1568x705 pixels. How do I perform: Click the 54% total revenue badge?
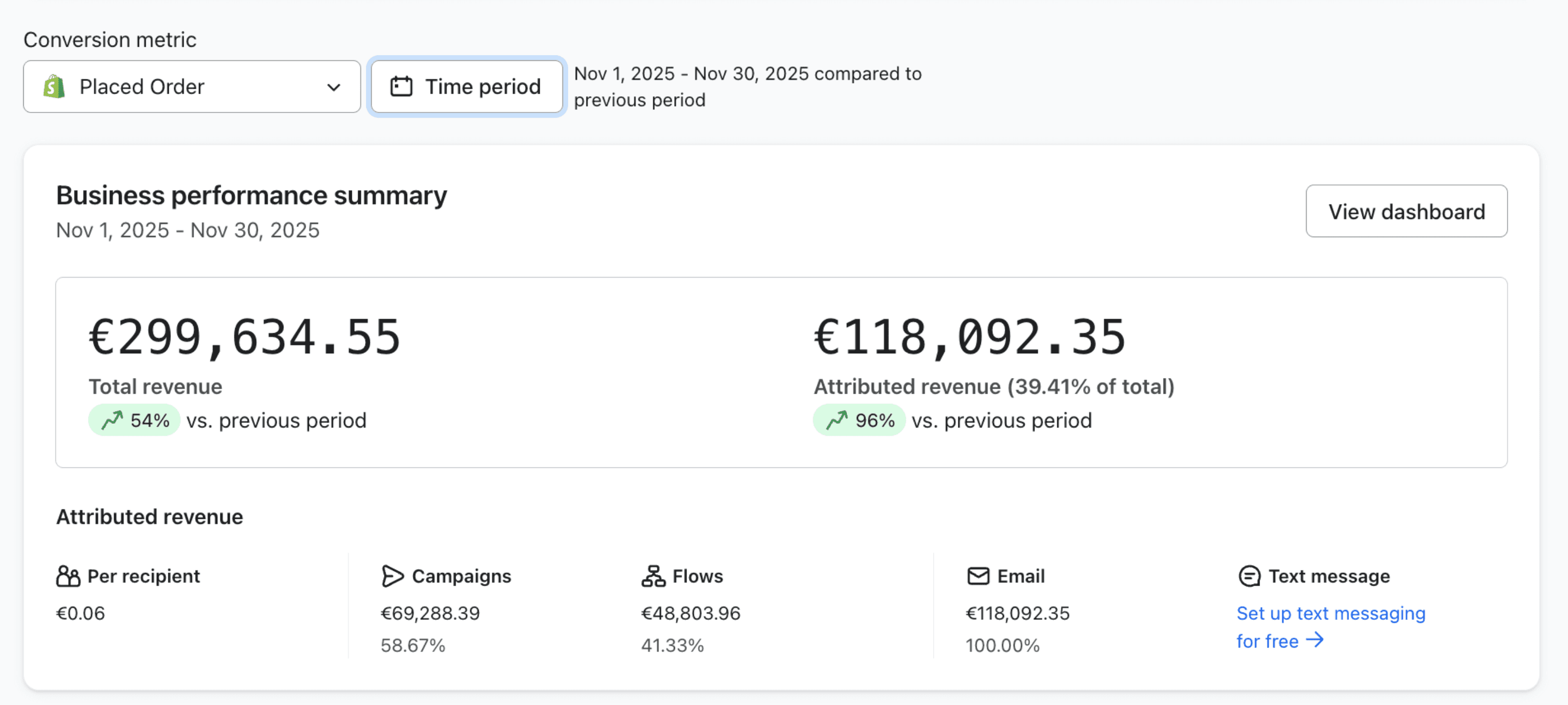click(x=135, y=420)
